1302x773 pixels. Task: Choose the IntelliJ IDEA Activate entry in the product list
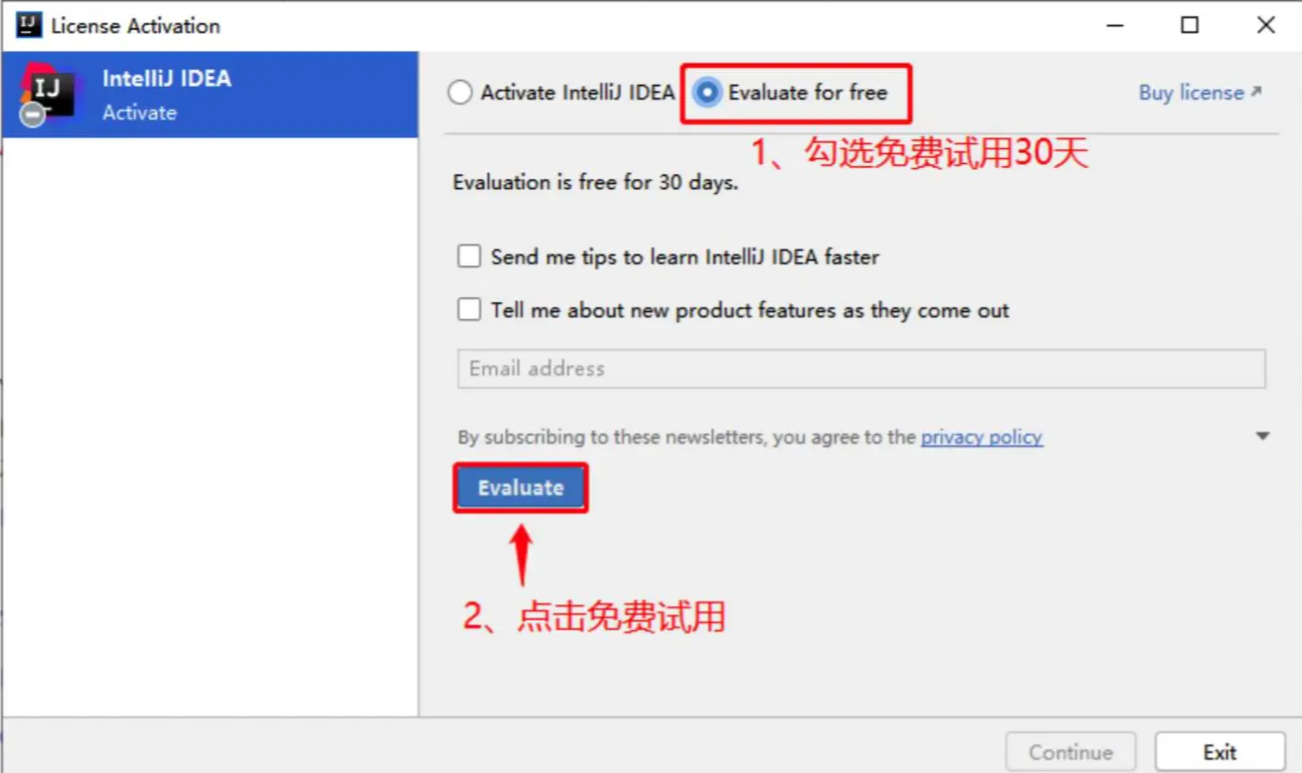[x=210, y=94]
